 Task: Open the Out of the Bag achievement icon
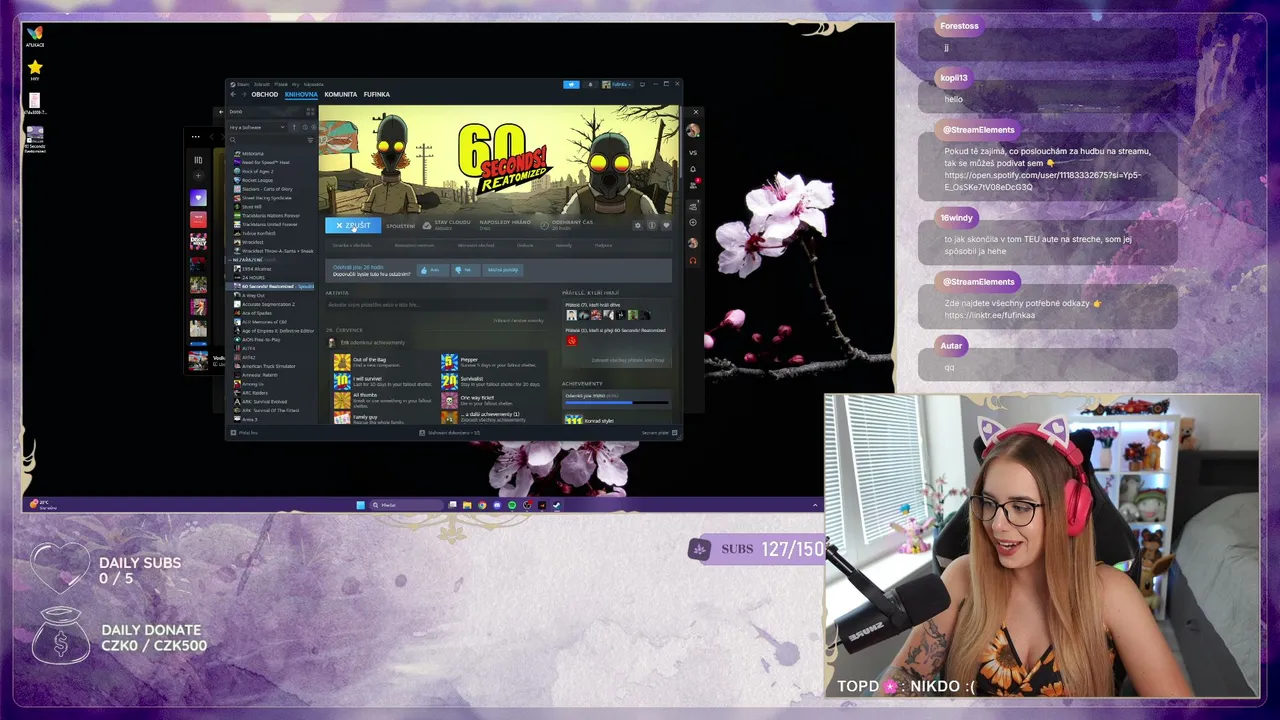tap(342, 362)
